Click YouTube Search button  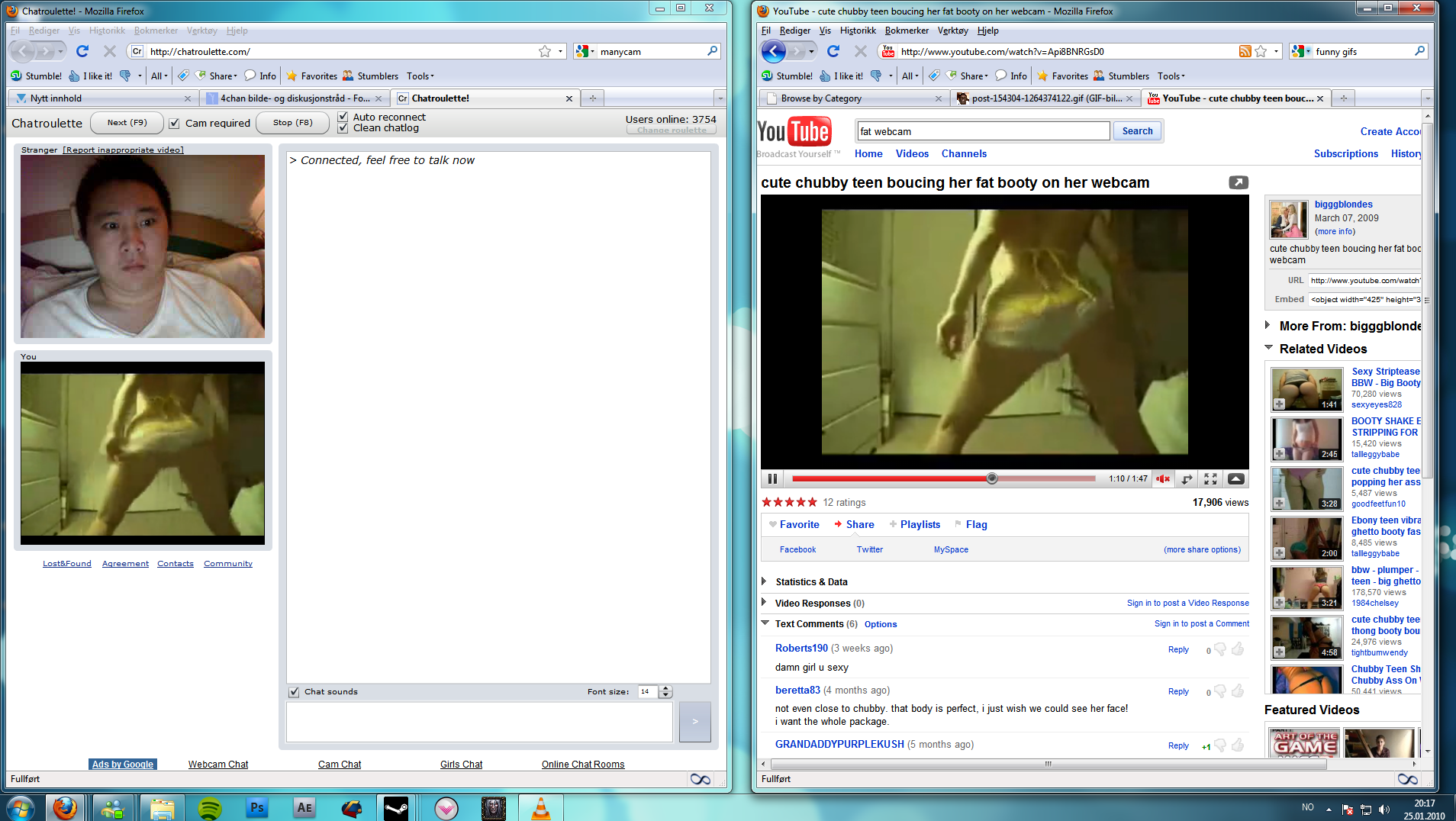tap(1137, 131)
